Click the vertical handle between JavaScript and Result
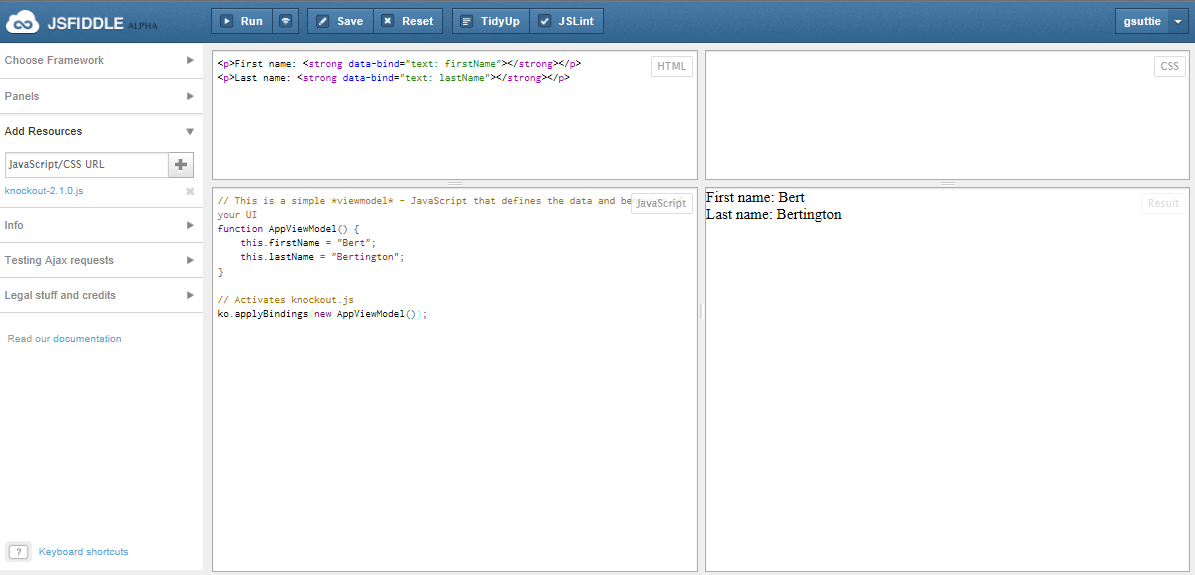The width and height of the screenshot is (1195, 575). tap(701, 310)
